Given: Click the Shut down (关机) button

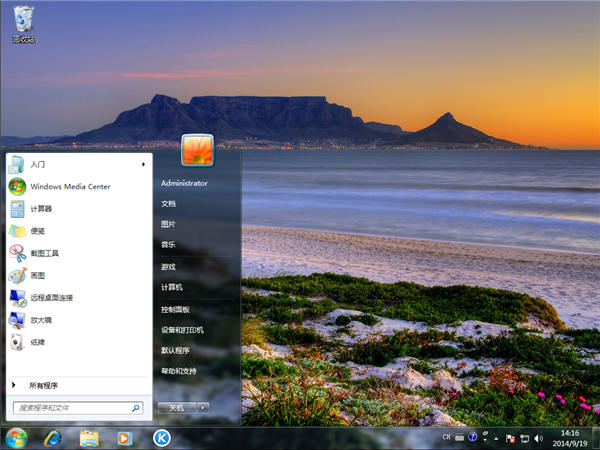Looking at the screenshot, I should pos(176,408).
